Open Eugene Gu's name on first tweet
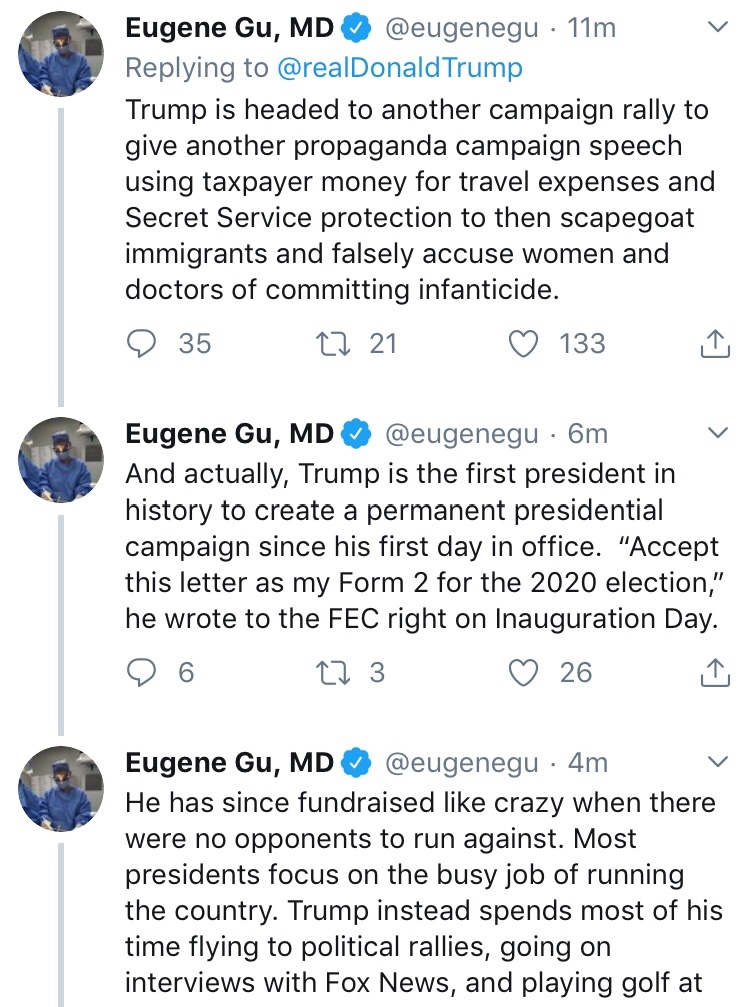The height and width of the screenshot is (1007, 750). coord(229,29)
